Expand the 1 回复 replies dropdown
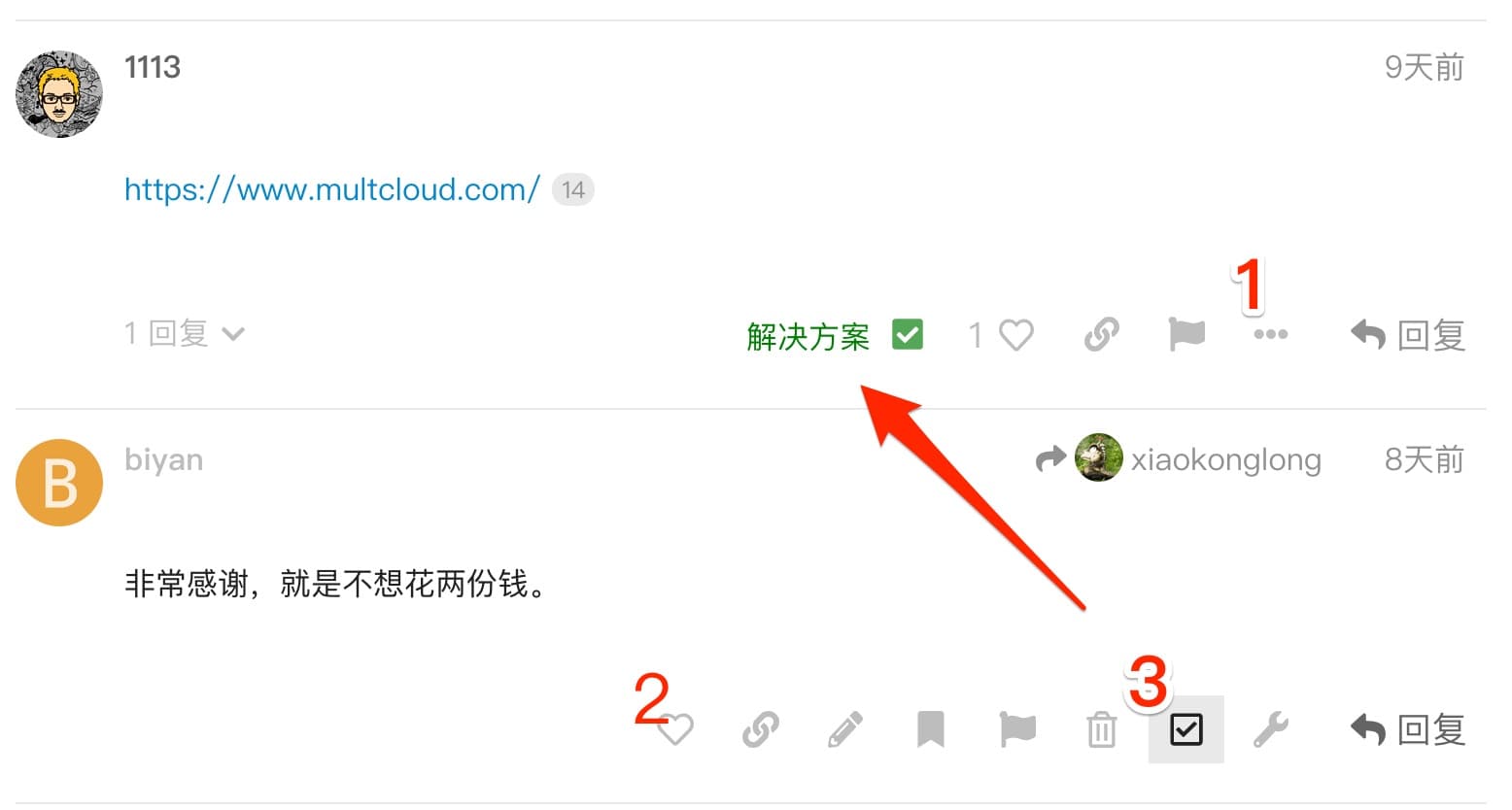The image size is (1512, 810). [x=184, y=334]
